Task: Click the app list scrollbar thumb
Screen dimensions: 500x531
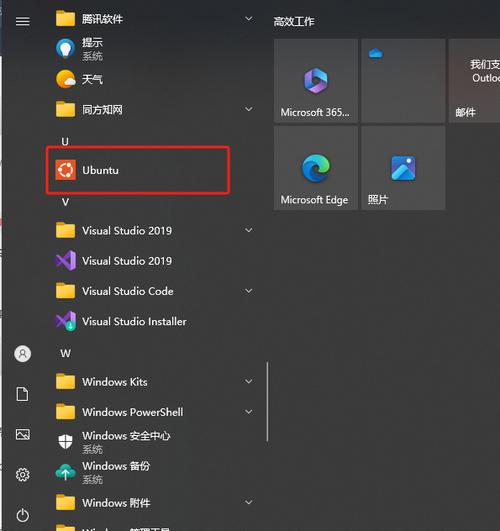Action: click(267, 402)
